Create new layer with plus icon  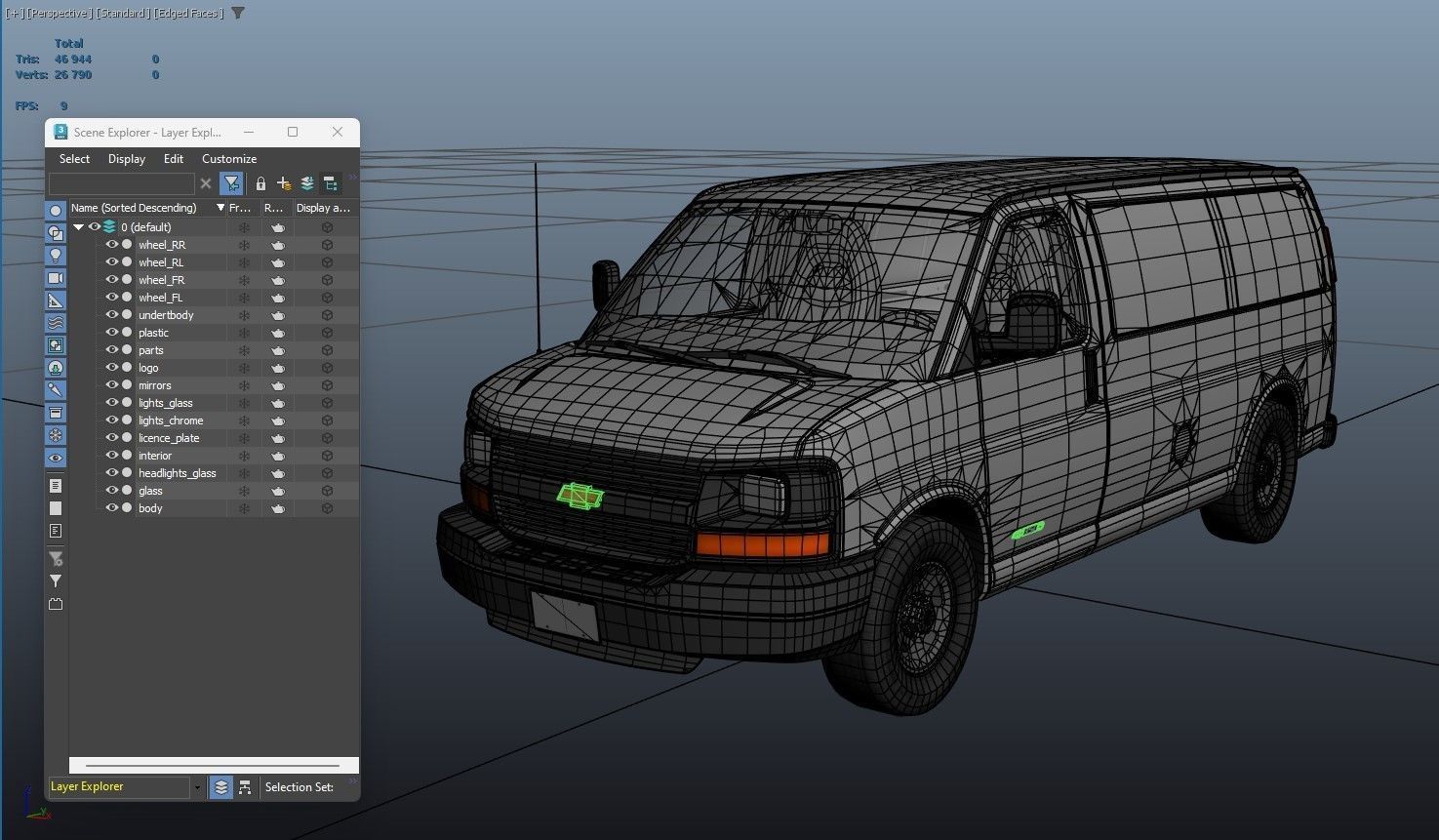click(284, 183)
